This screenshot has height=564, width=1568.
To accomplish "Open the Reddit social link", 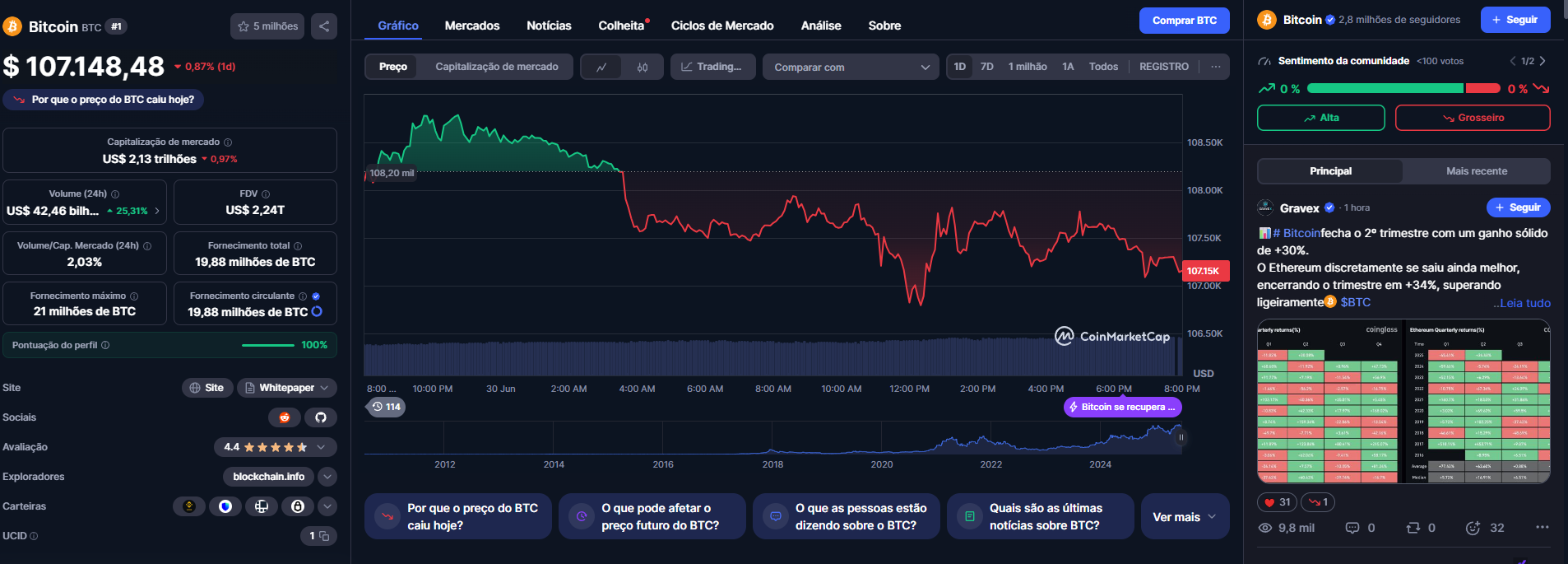I will [285, 417].
